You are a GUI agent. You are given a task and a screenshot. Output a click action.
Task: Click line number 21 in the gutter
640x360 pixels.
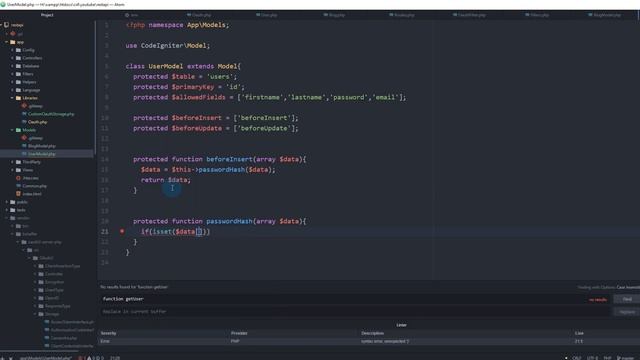[105, 231]
